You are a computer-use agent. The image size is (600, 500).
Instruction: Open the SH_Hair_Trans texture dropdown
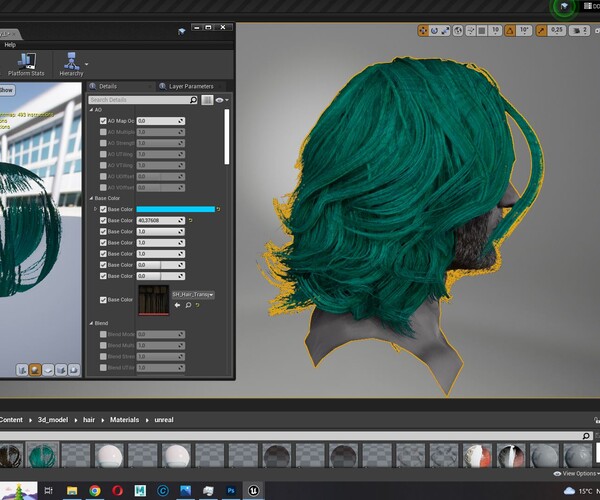point(193,295)
